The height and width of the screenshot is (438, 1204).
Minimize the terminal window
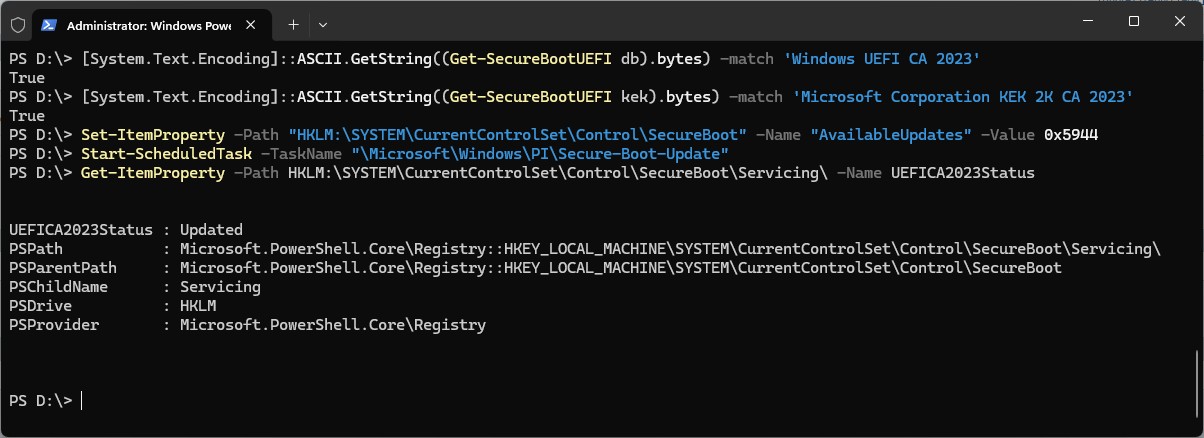[1088, 21]
